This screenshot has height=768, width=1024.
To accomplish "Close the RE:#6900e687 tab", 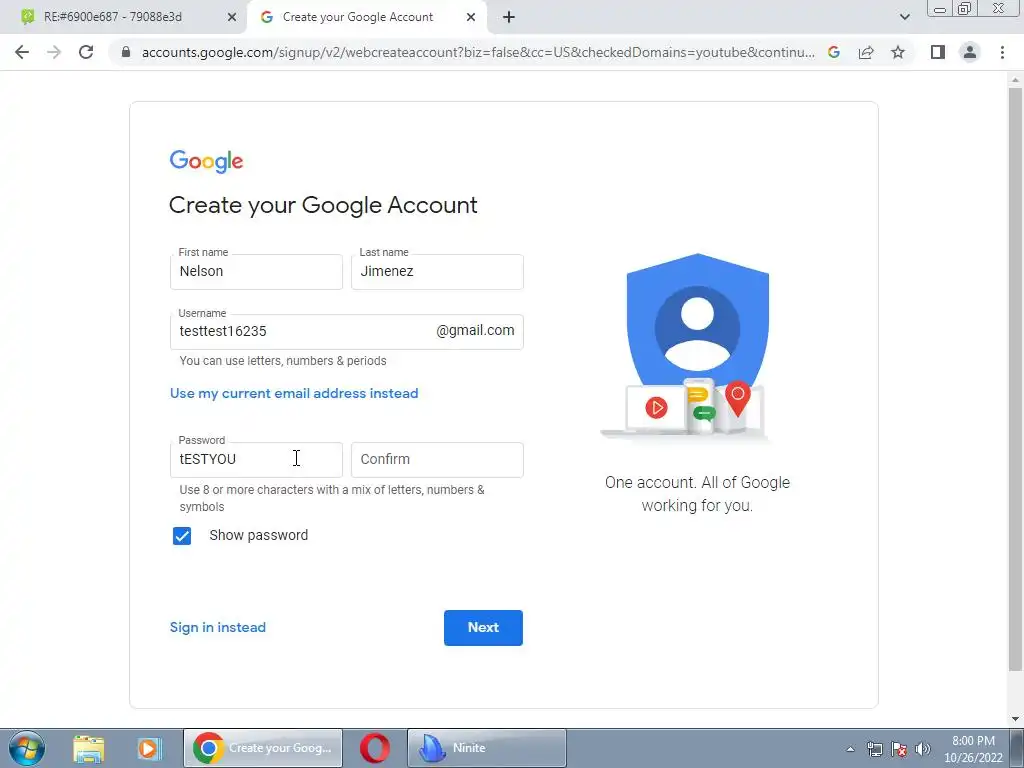I will click(x=232, y=17).
